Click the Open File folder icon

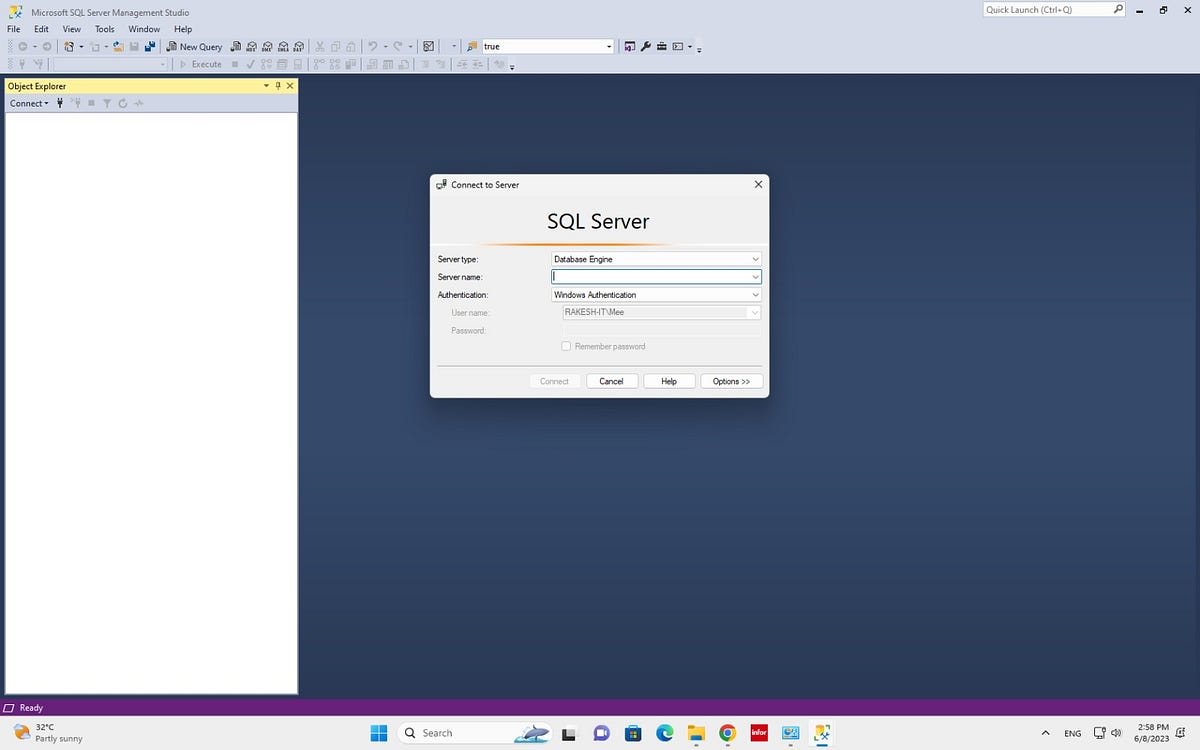pos(118,46)
